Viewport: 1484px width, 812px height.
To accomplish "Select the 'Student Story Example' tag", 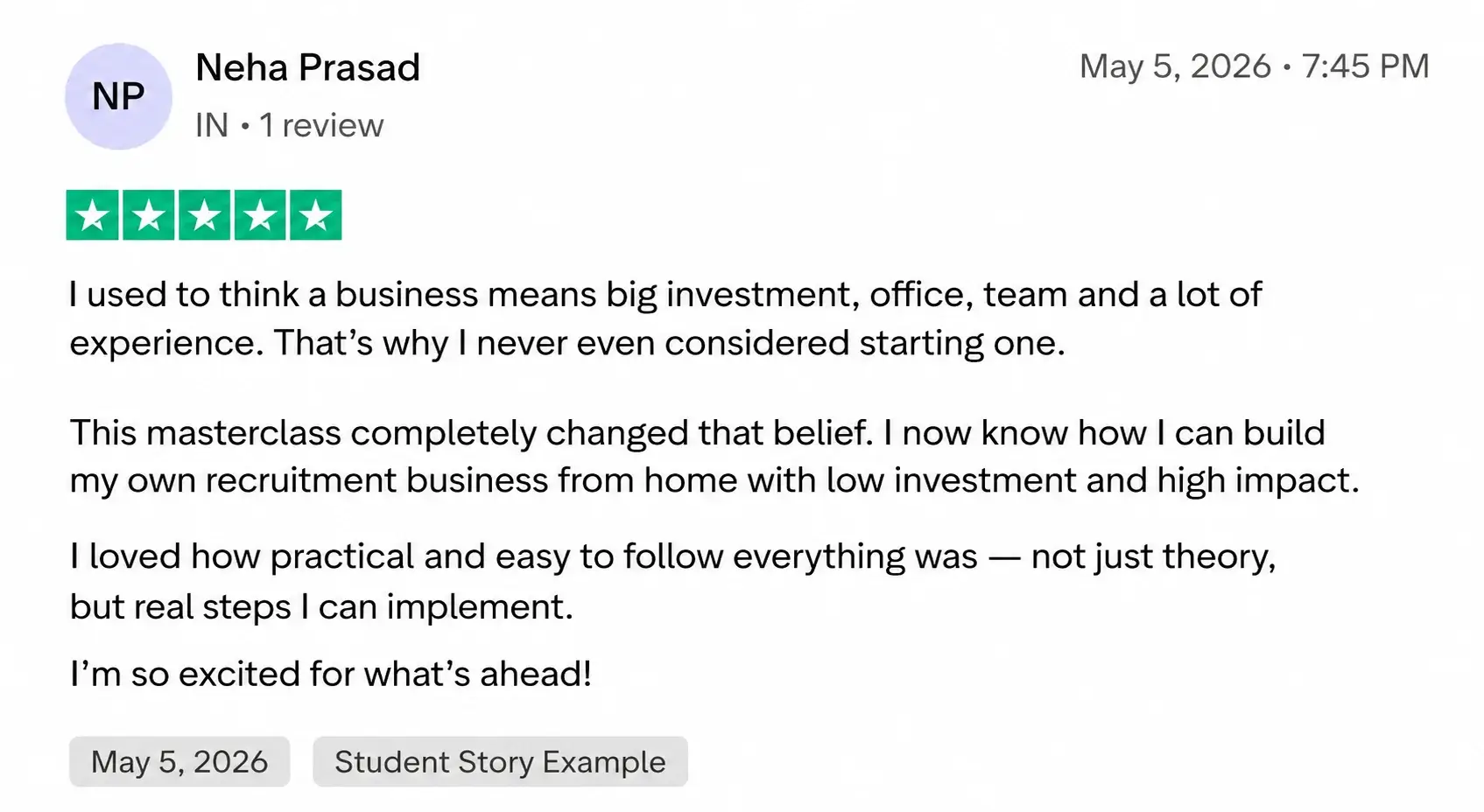I will (500, 762).
